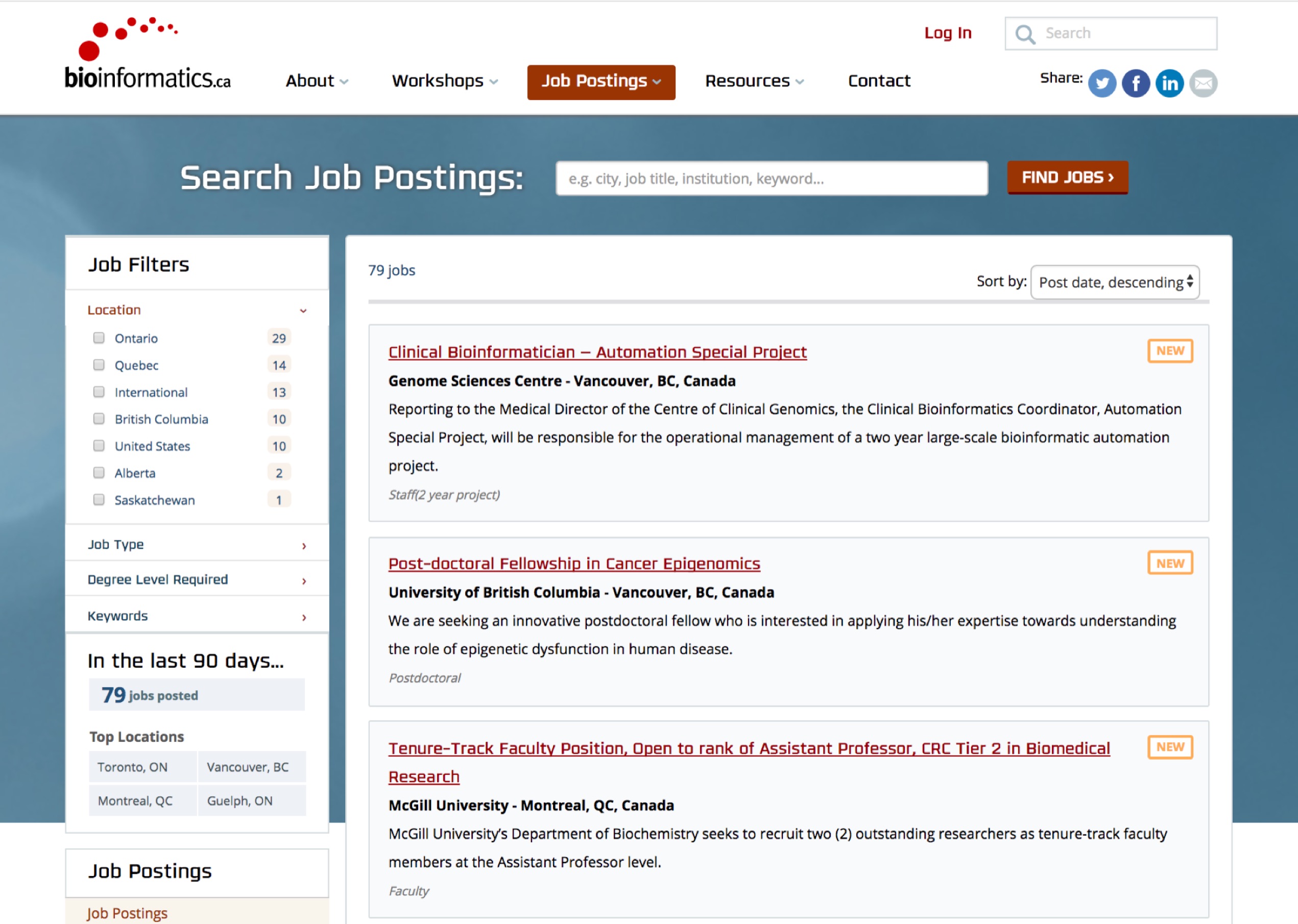Open the Sort by dropdown
The width and height of the screenshot is (1298, 924).
pos(1114,282)
